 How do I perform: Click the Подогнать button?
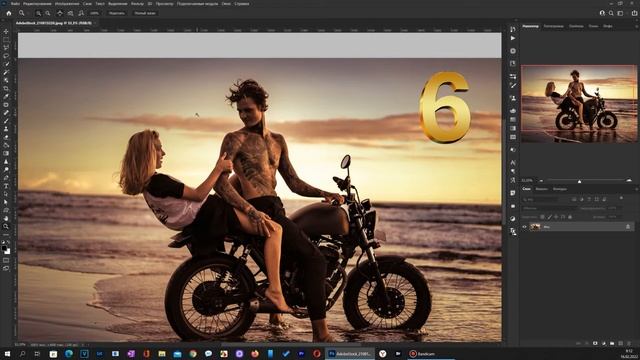pos(117,13)
